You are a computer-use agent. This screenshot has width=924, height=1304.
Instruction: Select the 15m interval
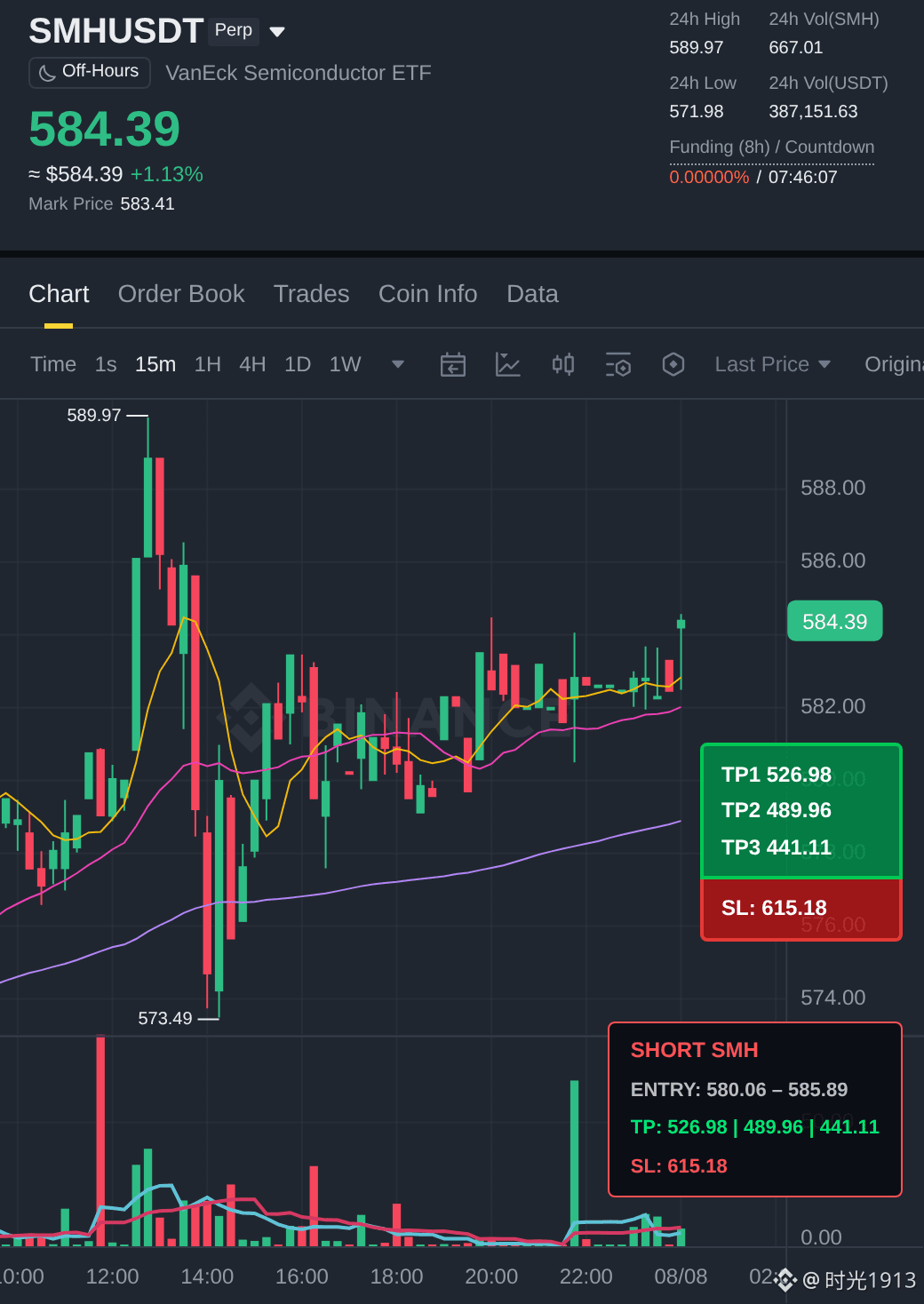pyautogui.click(x=155, y=364)
